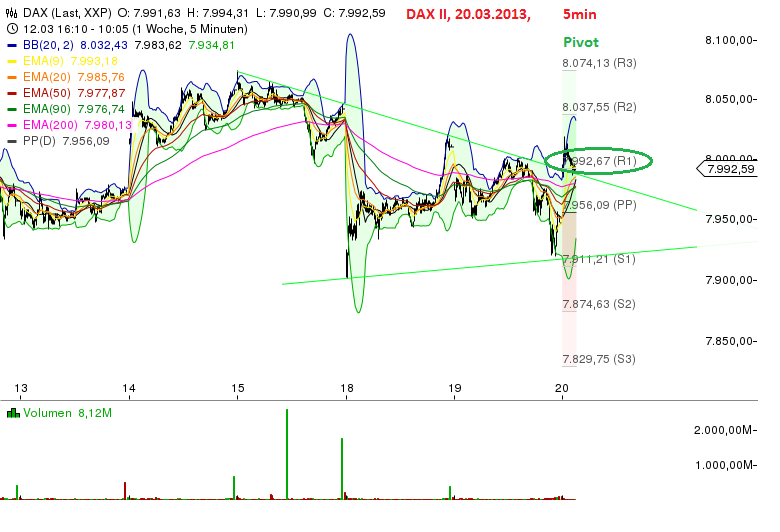Click the yellow EMA(9) legend dash

coord(12,61)
